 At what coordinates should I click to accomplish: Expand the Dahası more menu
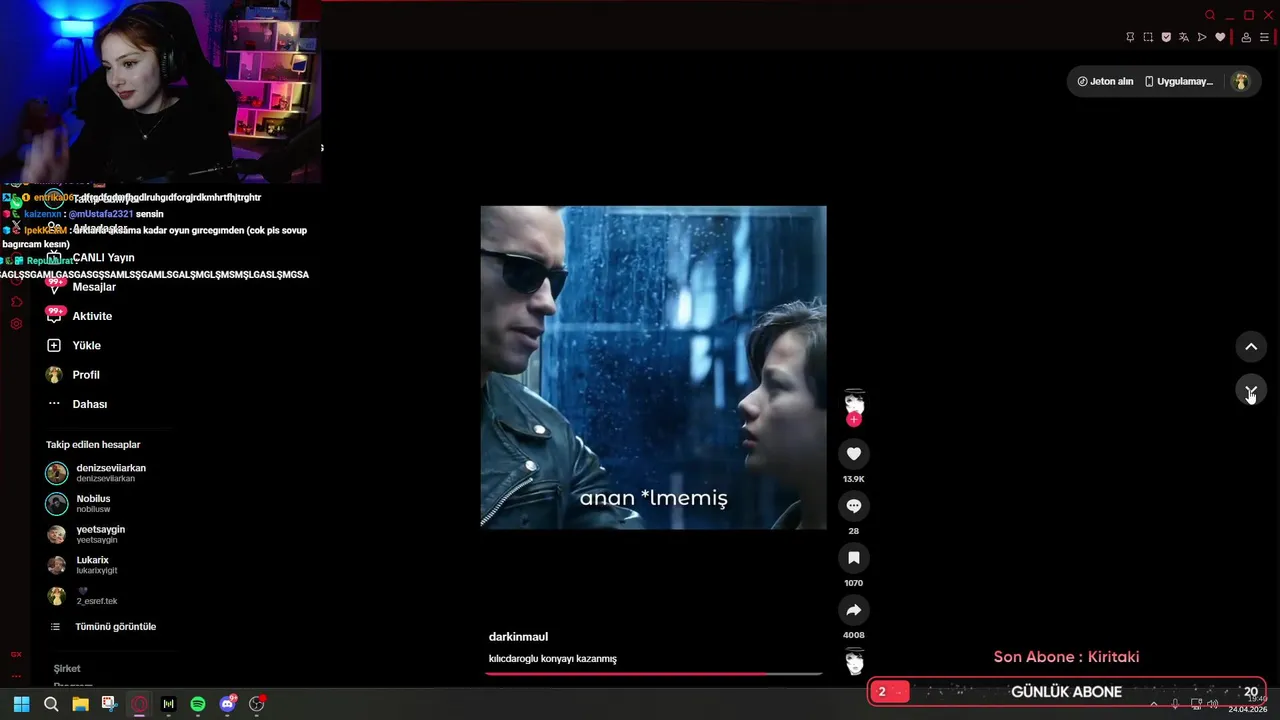tap(78, 404)
